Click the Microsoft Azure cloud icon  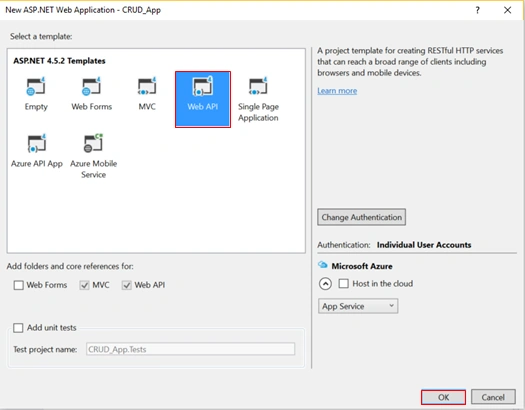coord(322,265)
